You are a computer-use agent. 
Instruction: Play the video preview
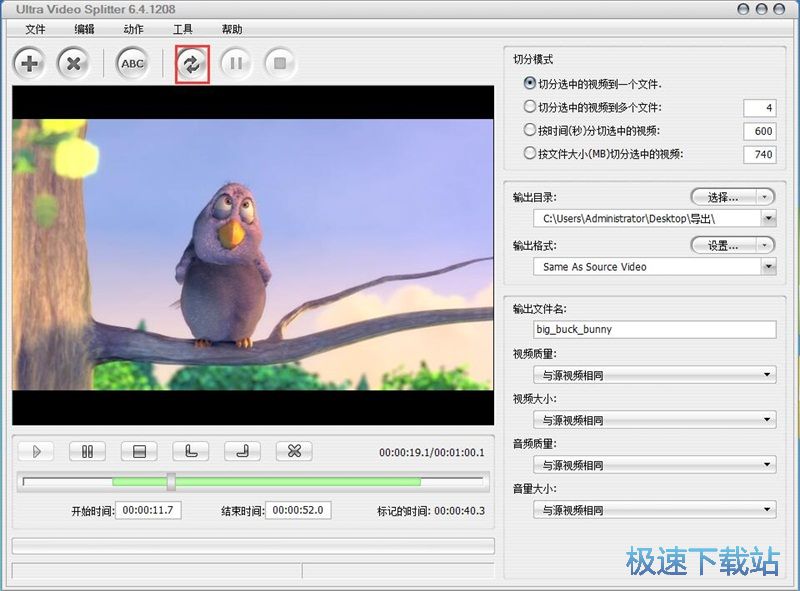tap(36, 452)
